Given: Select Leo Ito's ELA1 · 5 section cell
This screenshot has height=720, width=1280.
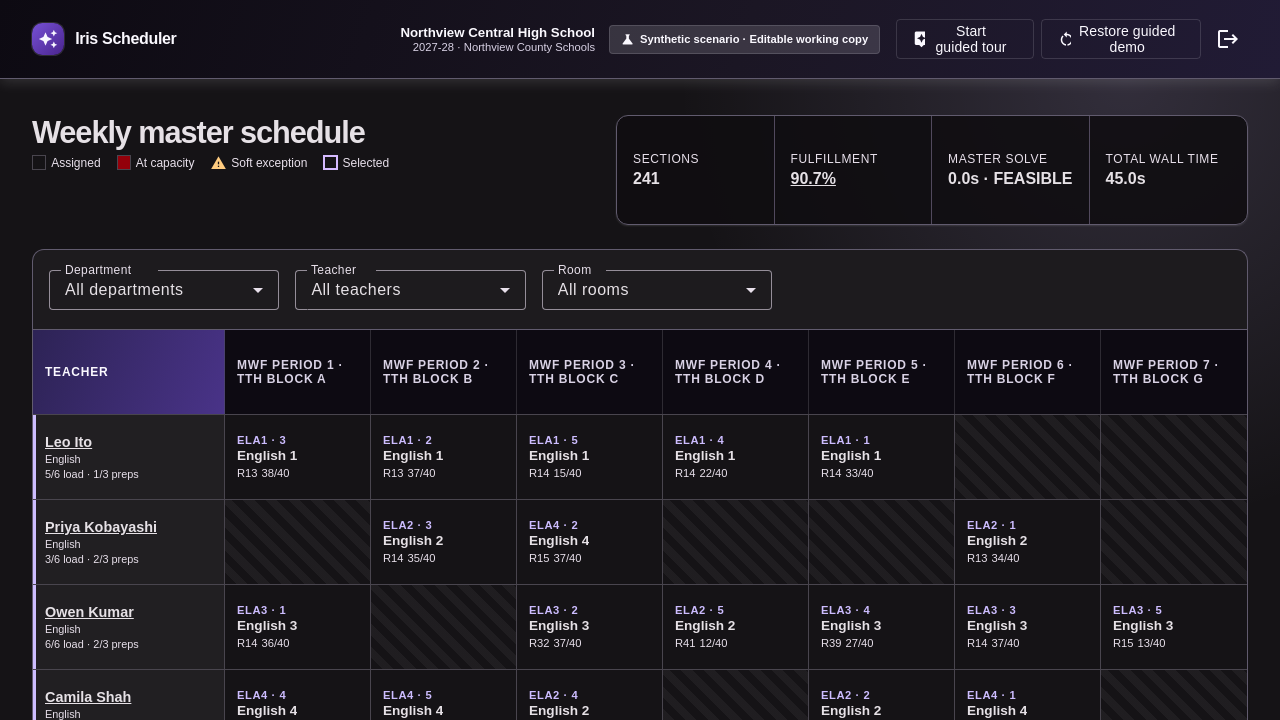Looking at the screenshot, I should tap(590, 457).
